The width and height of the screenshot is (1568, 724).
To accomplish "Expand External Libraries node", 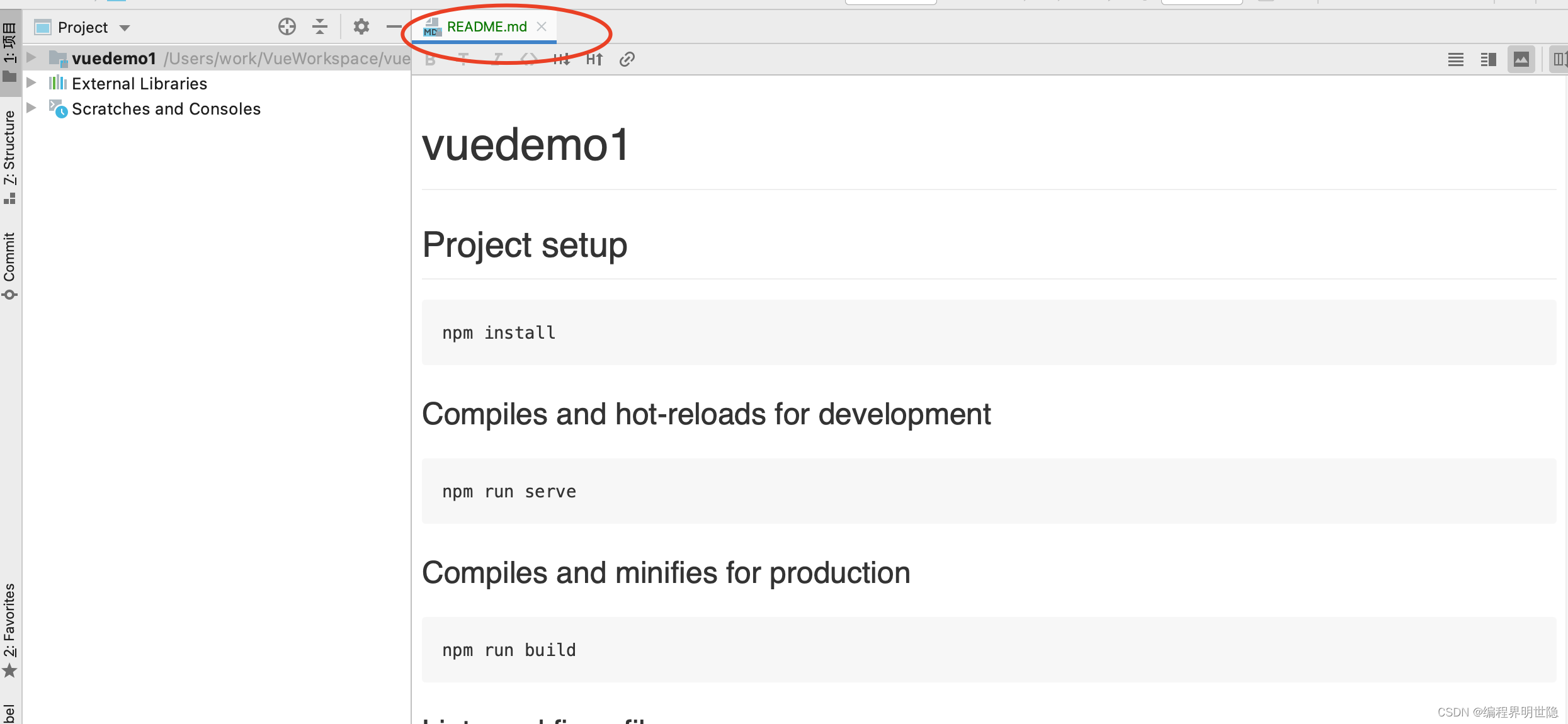I will click(31, 83).
